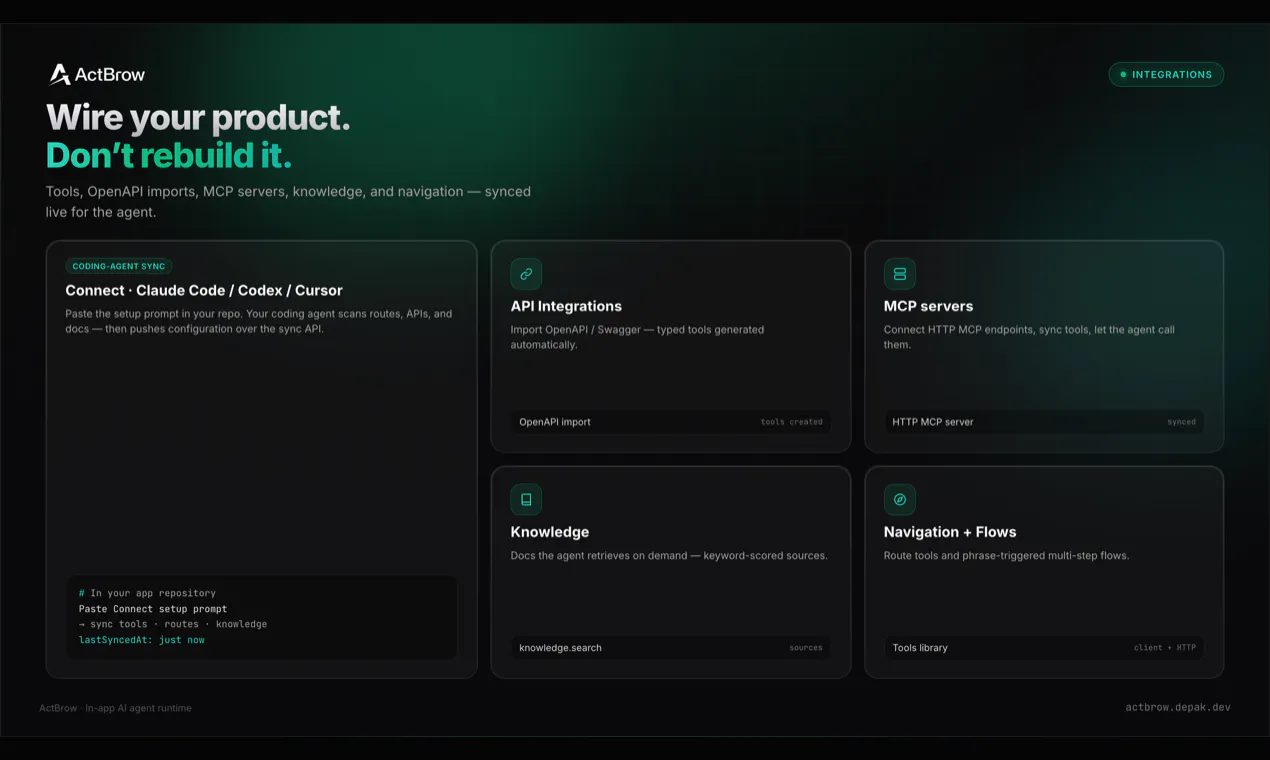Click the "lastSyncedAt: just now" line

(142, 640)
